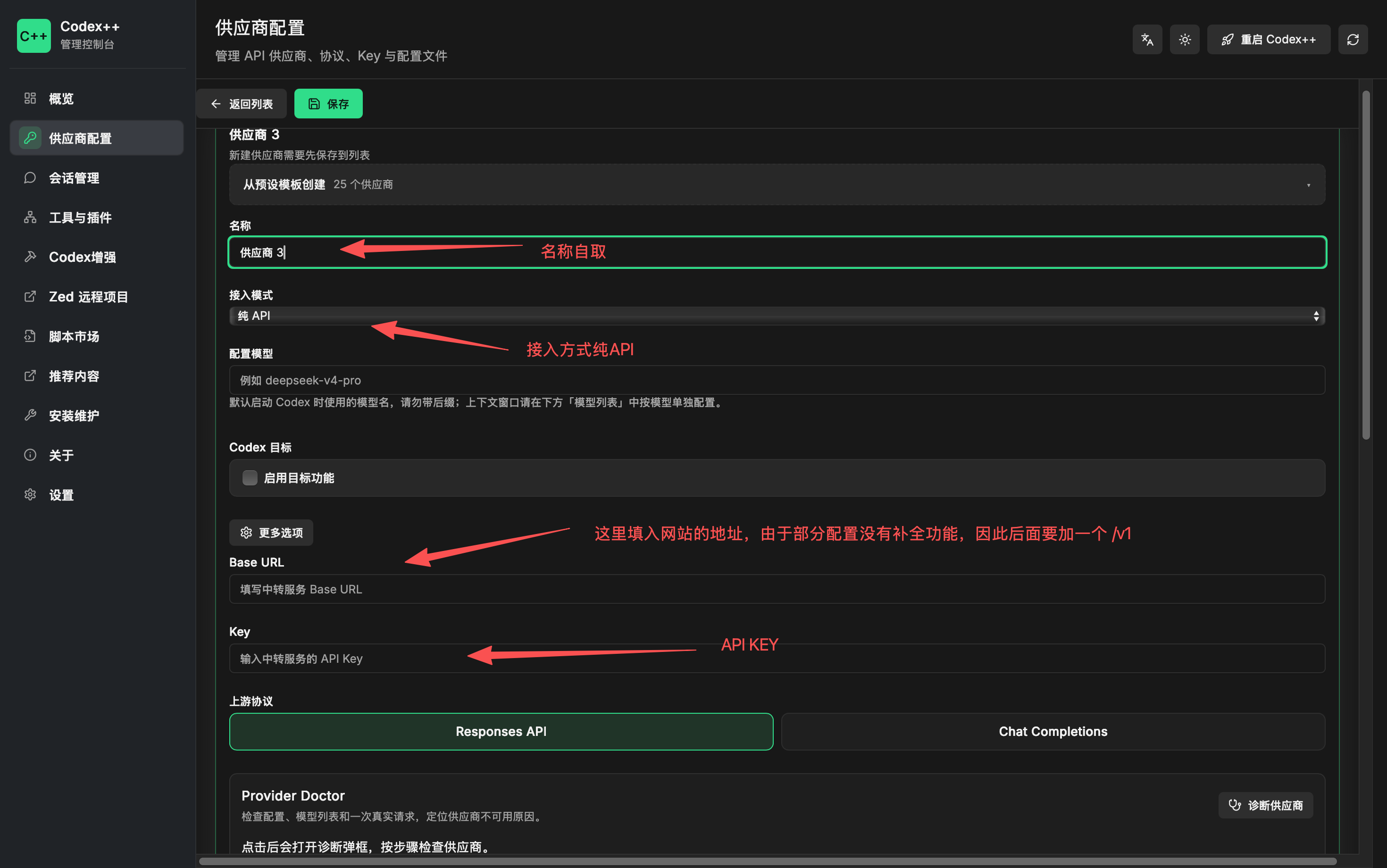Click the 供应商配置 sidebar item

pyautogui.click(x=96, y=138)
